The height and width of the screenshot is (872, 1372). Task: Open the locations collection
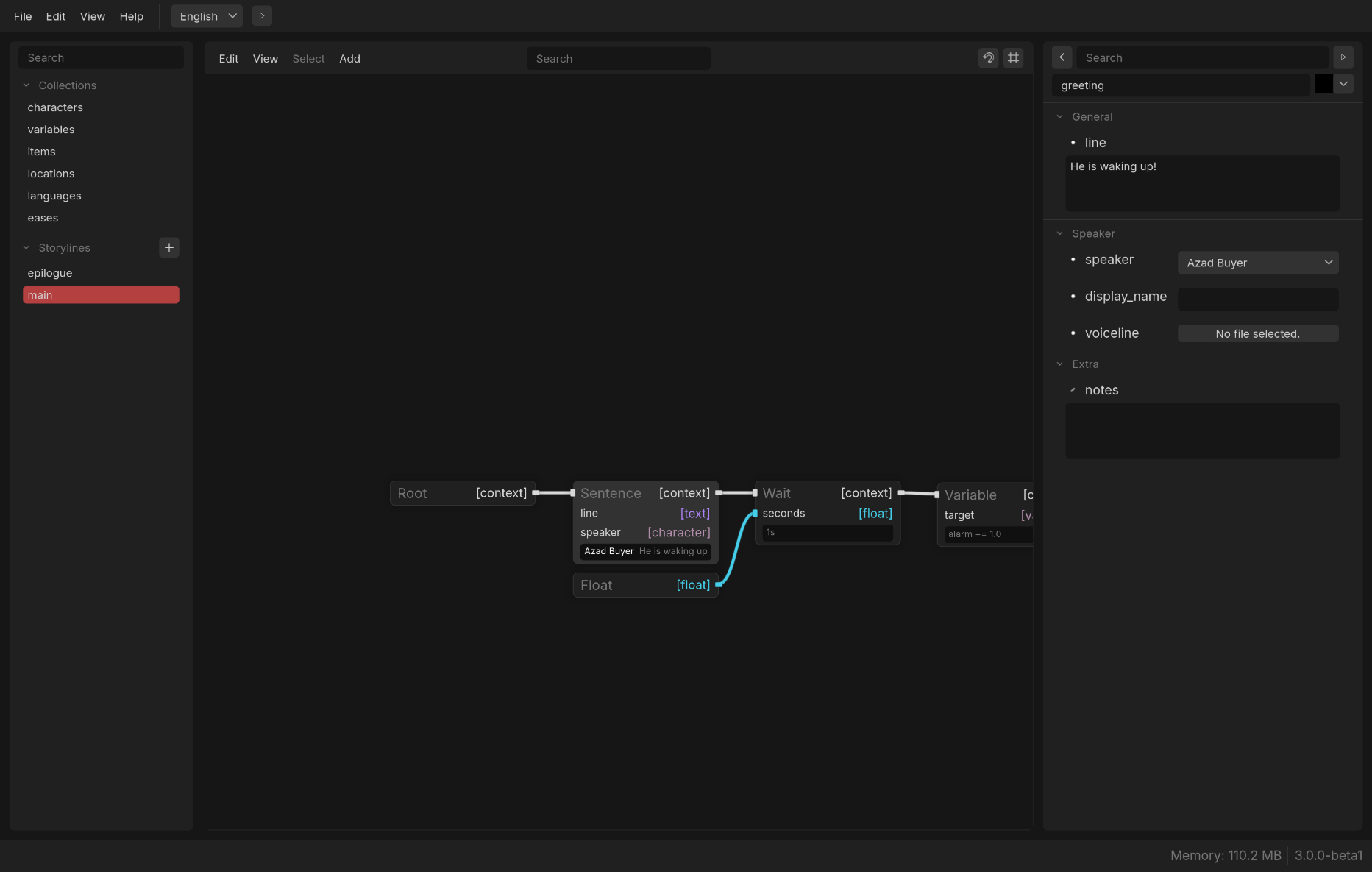pyautogui.click(x=101, y=174)
